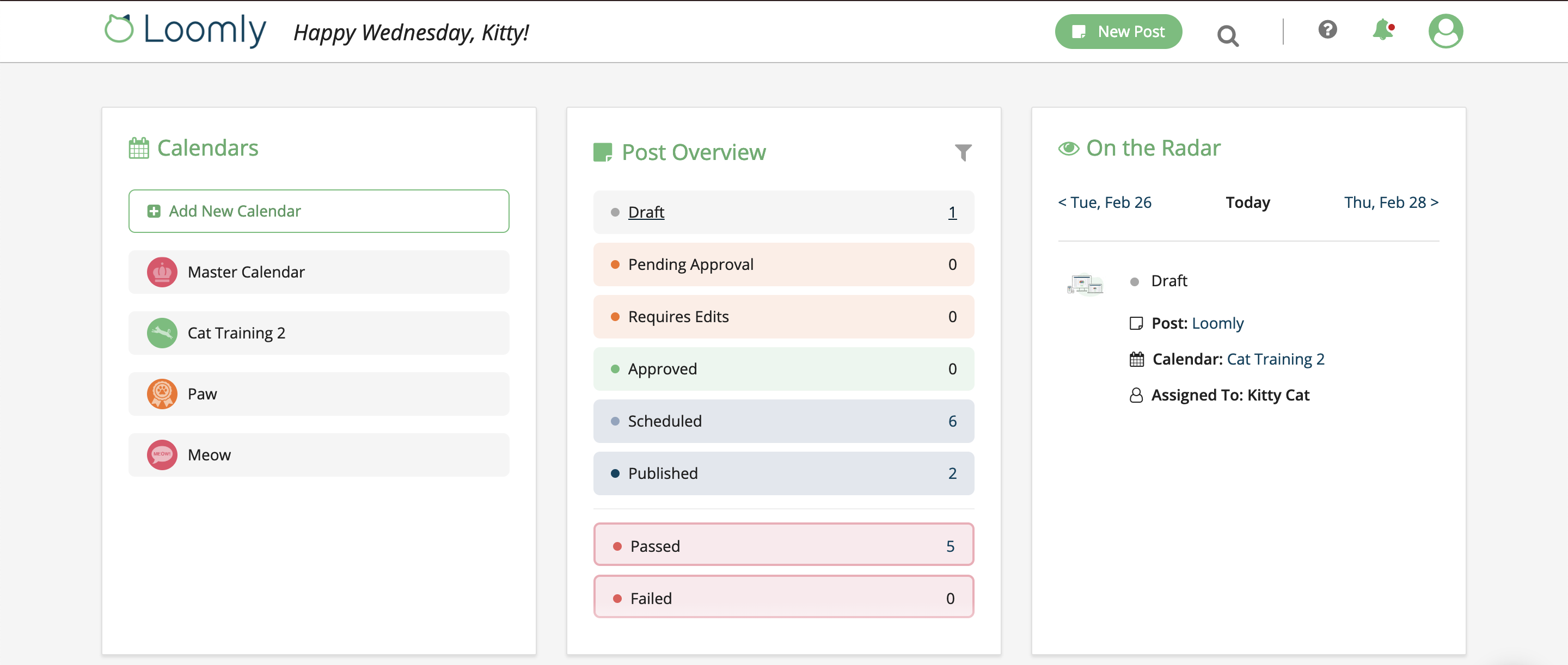
Task: Select Today in On the Radar
Action: (1247, 202)
